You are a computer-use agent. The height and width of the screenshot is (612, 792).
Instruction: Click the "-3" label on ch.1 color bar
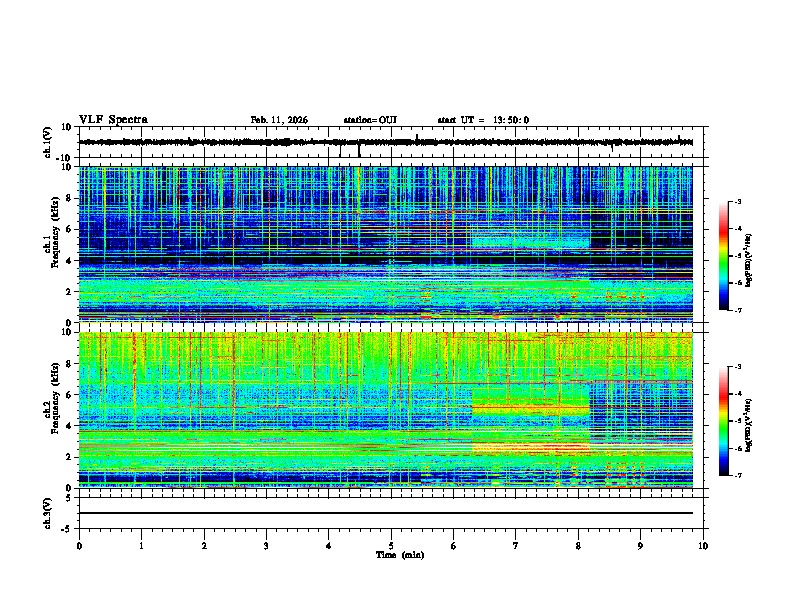(738, 201)
